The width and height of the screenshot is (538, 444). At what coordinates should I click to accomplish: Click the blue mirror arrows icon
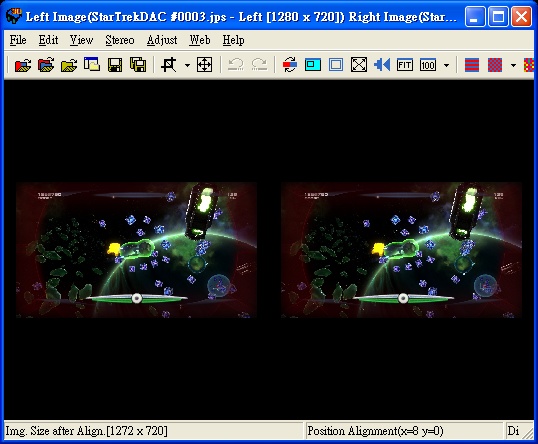[382, 65]
